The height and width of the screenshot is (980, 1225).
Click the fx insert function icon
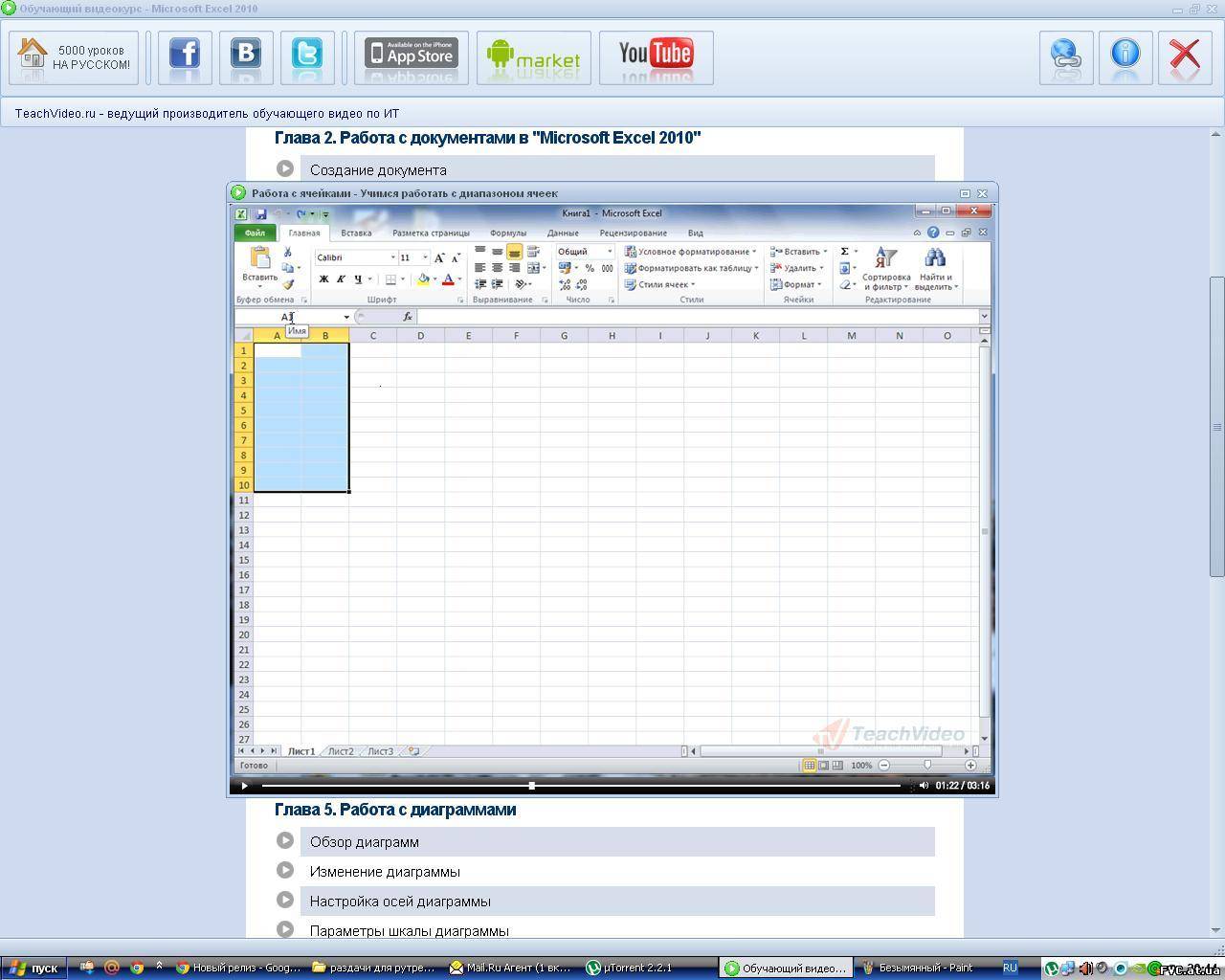click(x=408, y=317)
